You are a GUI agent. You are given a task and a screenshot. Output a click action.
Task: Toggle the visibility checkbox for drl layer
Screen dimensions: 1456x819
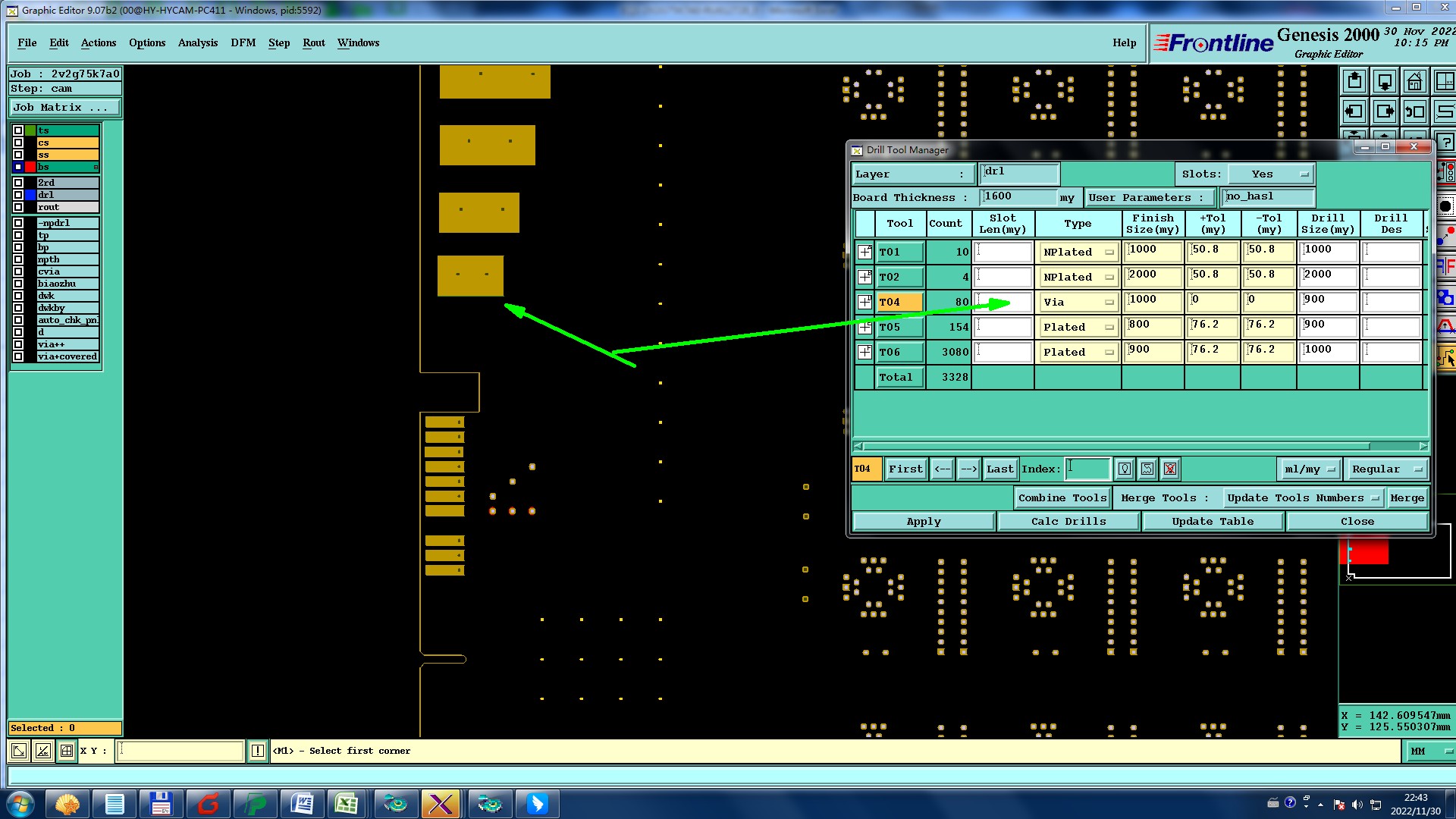pyautogui.click(x=18, y=195)
